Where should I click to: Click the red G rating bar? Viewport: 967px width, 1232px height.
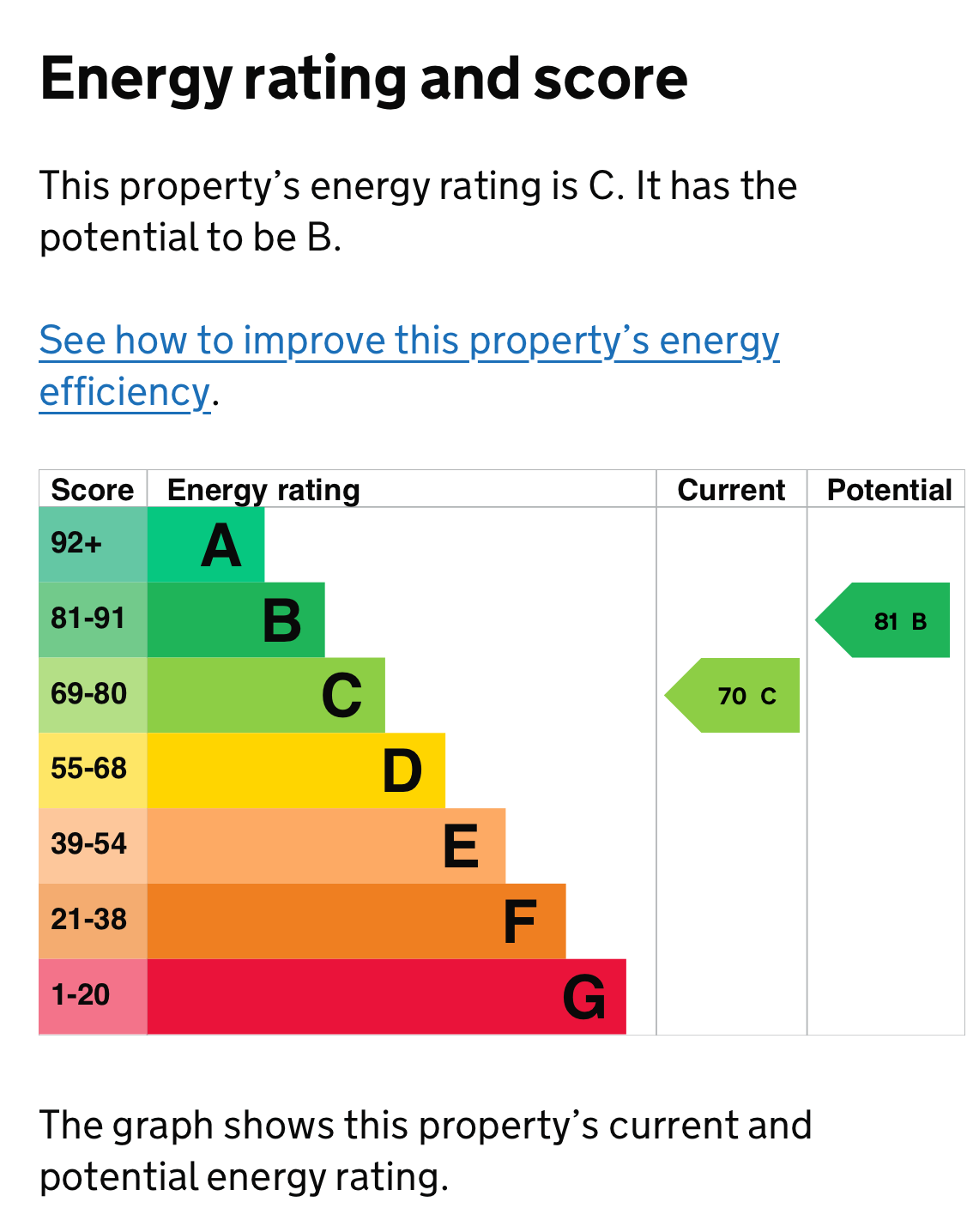[x=386, y=996]
